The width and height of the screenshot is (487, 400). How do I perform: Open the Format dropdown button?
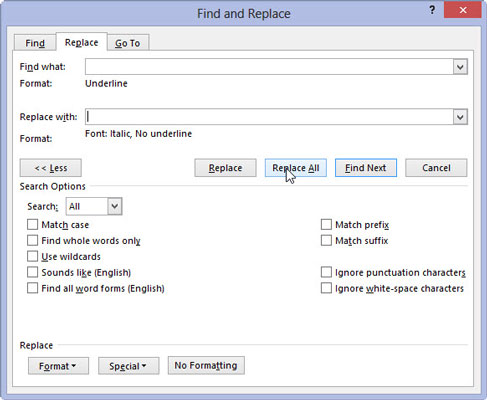pos(58,366)
